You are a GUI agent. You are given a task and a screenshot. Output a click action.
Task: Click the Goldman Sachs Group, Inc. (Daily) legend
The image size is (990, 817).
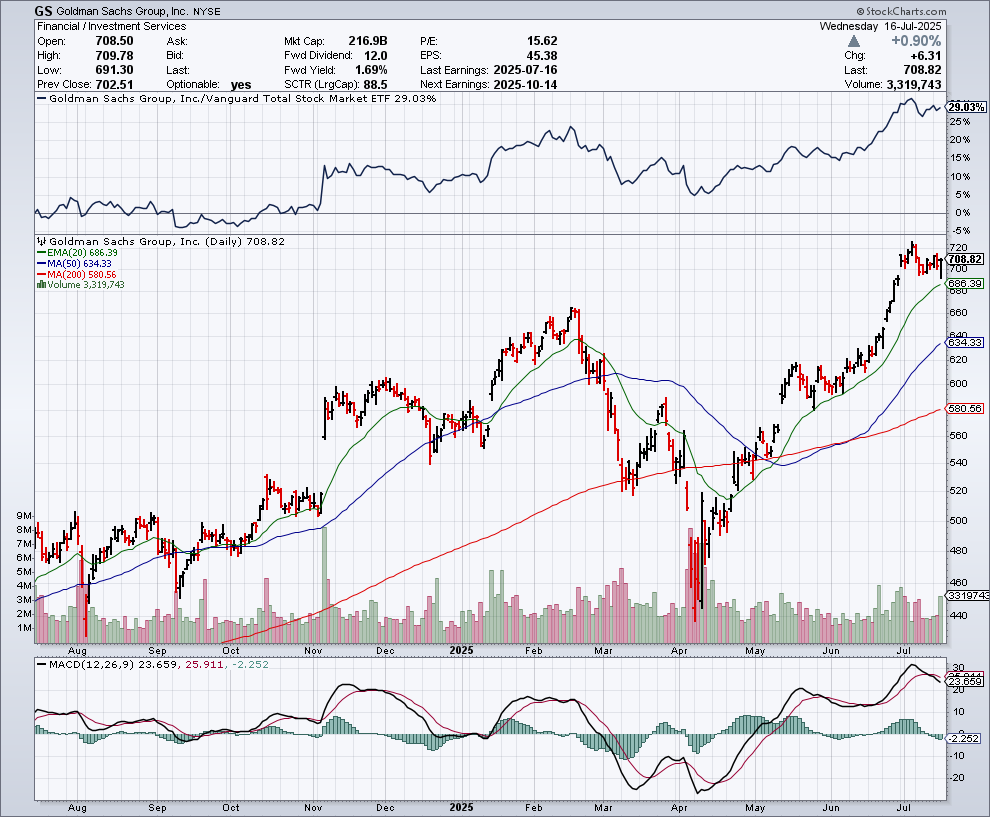[161, 241]
